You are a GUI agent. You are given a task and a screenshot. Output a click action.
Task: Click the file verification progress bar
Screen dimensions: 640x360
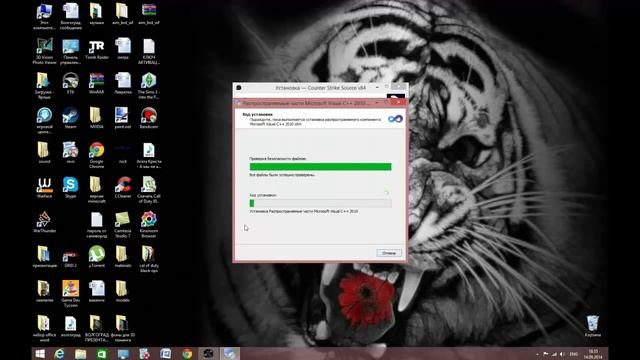pyautogui.click(x=320, y=167)
